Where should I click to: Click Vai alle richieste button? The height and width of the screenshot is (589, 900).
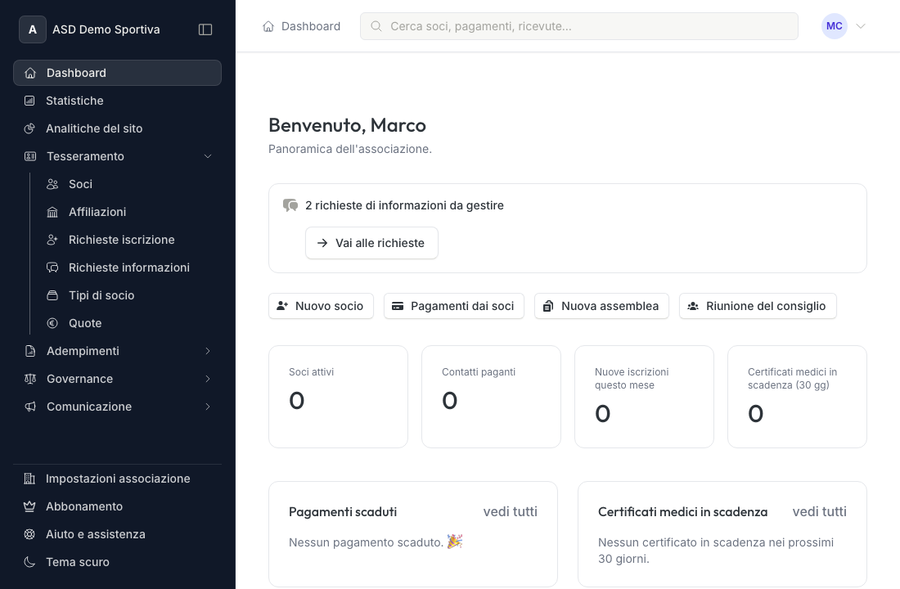(371, 243)
